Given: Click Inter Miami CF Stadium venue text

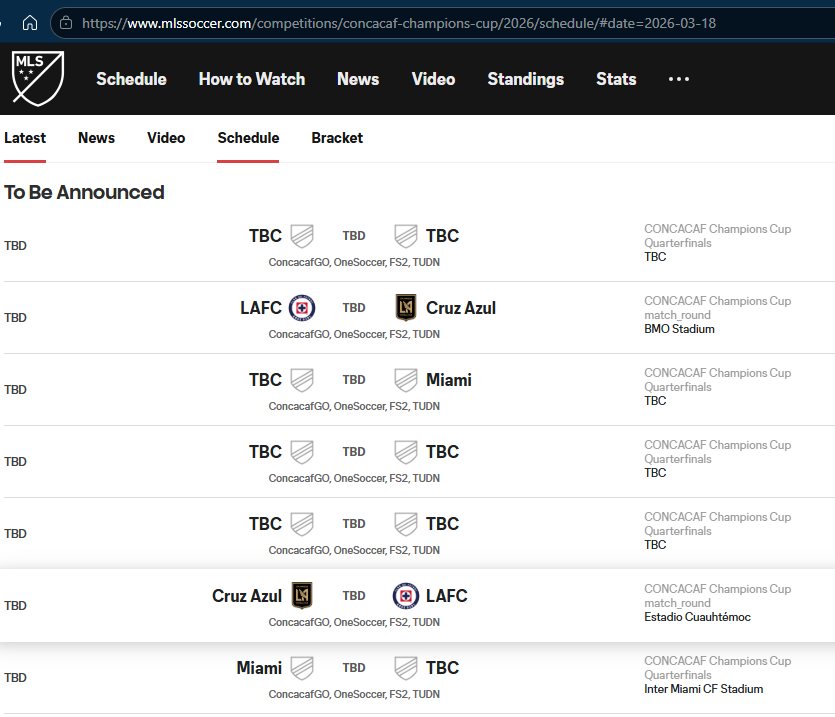Looking at the screenshot, I should tap(703, 689).
